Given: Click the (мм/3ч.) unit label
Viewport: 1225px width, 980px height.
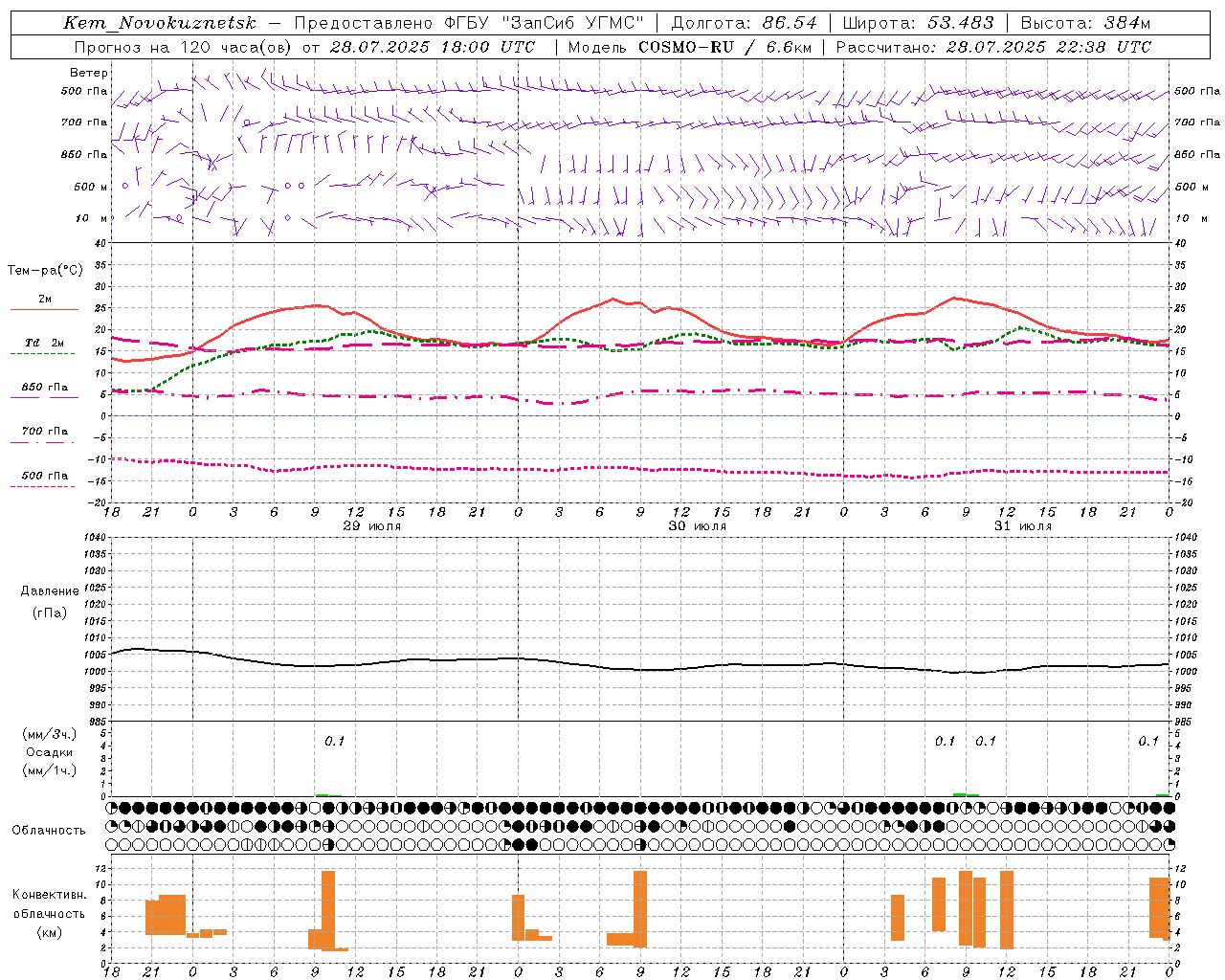Looking at the screenshot, I should 49,734.
